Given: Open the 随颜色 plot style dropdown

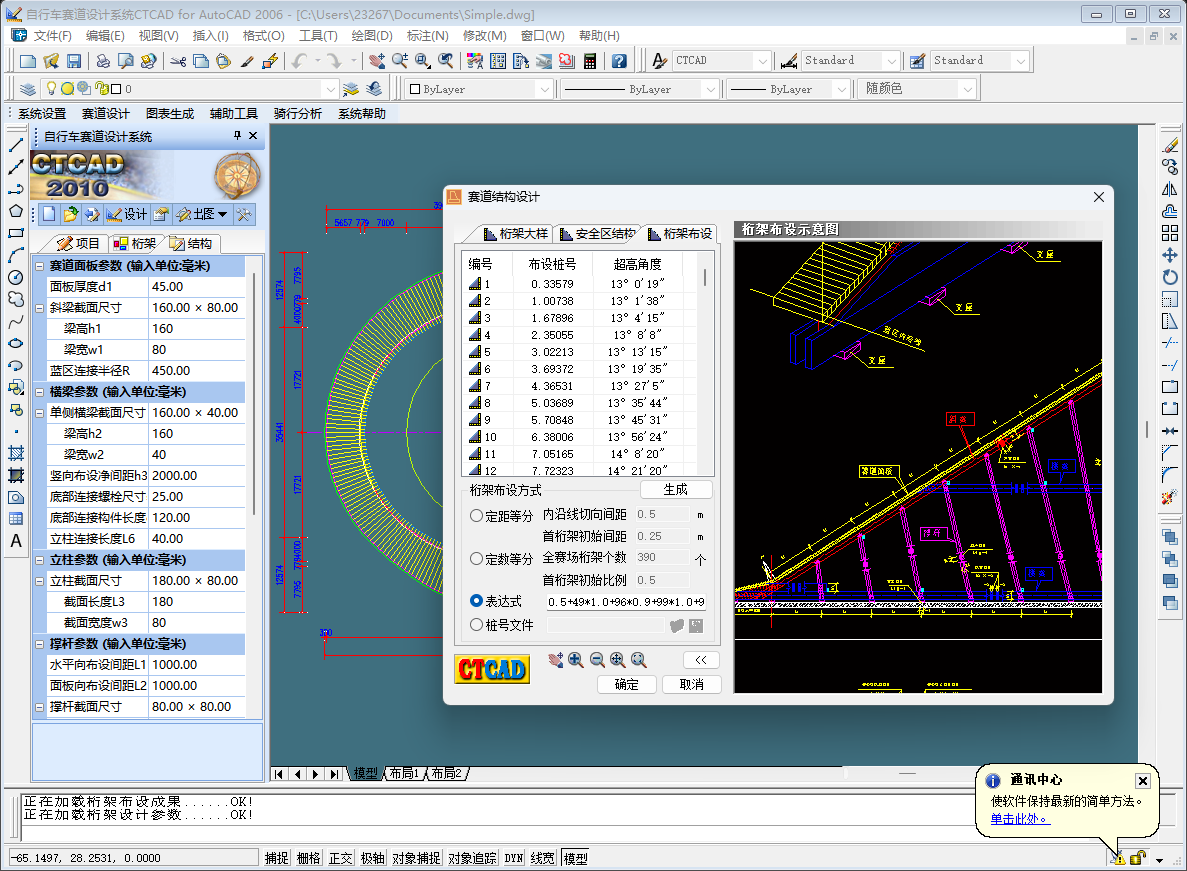Looking at the screenshot, I should click(967, 89).
